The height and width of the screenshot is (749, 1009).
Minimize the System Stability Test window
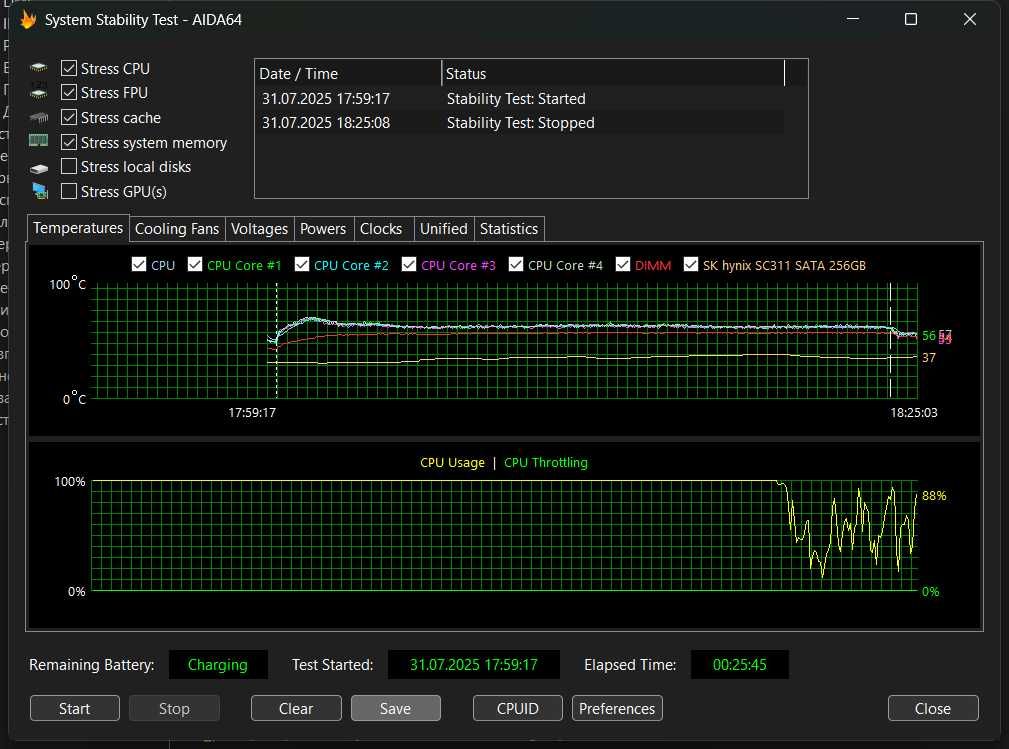tap(853, 19)
